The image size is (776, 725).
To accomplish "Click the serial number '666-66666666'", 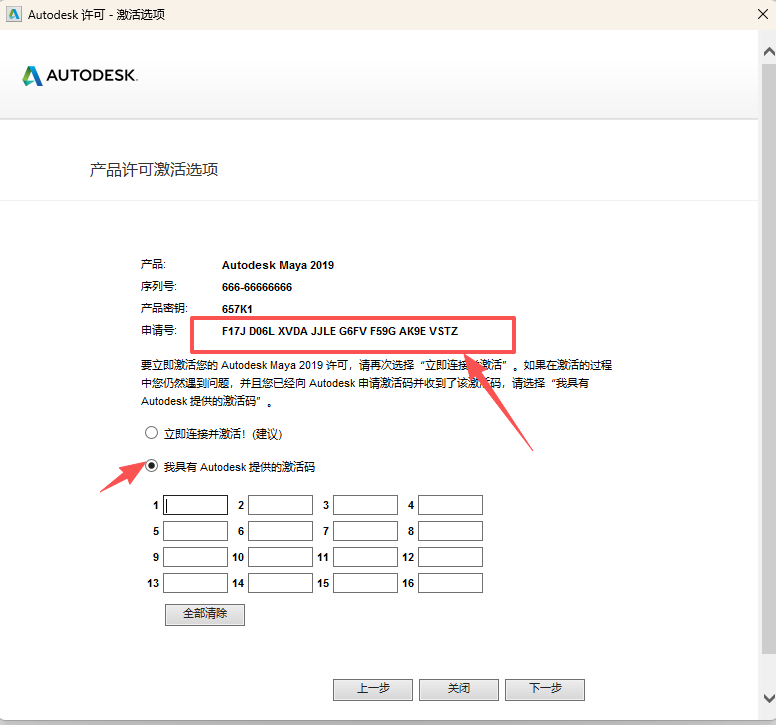I will (x=257, y=287).
